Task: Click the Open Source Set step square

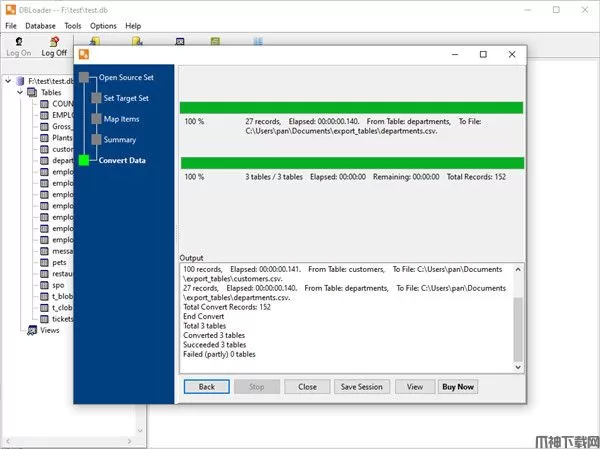Action: point(84,77)
